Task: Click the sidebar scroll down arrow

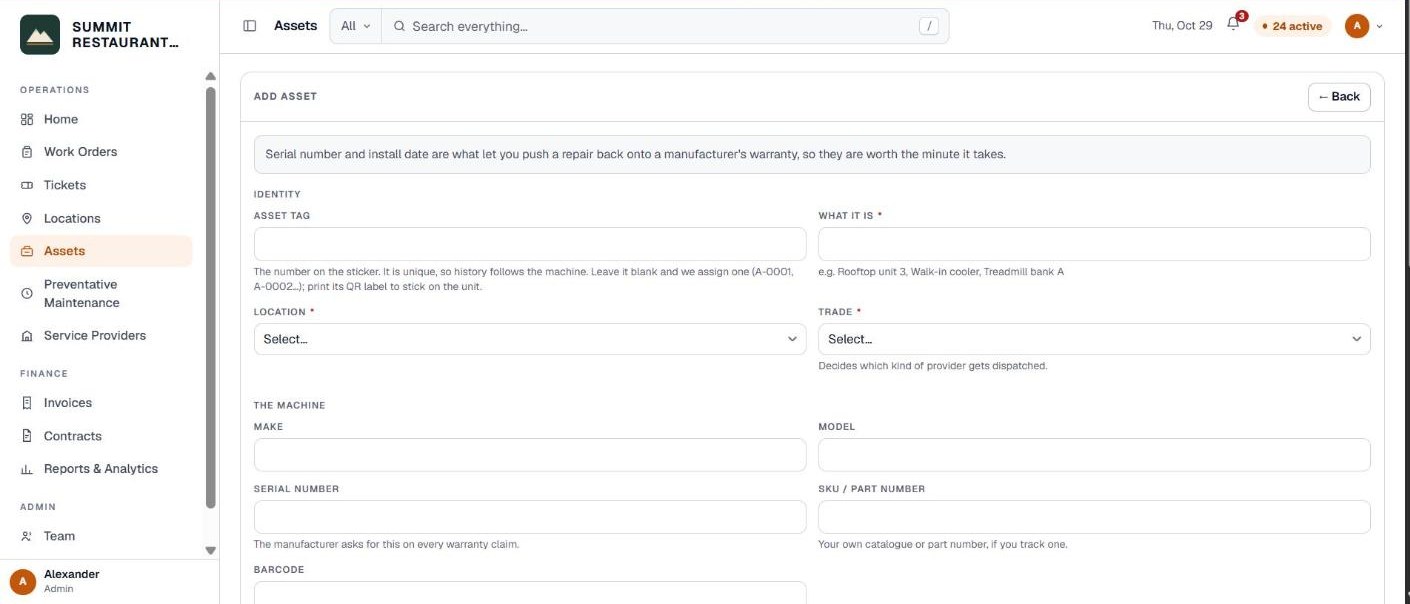Action: [x=210, y=550]
